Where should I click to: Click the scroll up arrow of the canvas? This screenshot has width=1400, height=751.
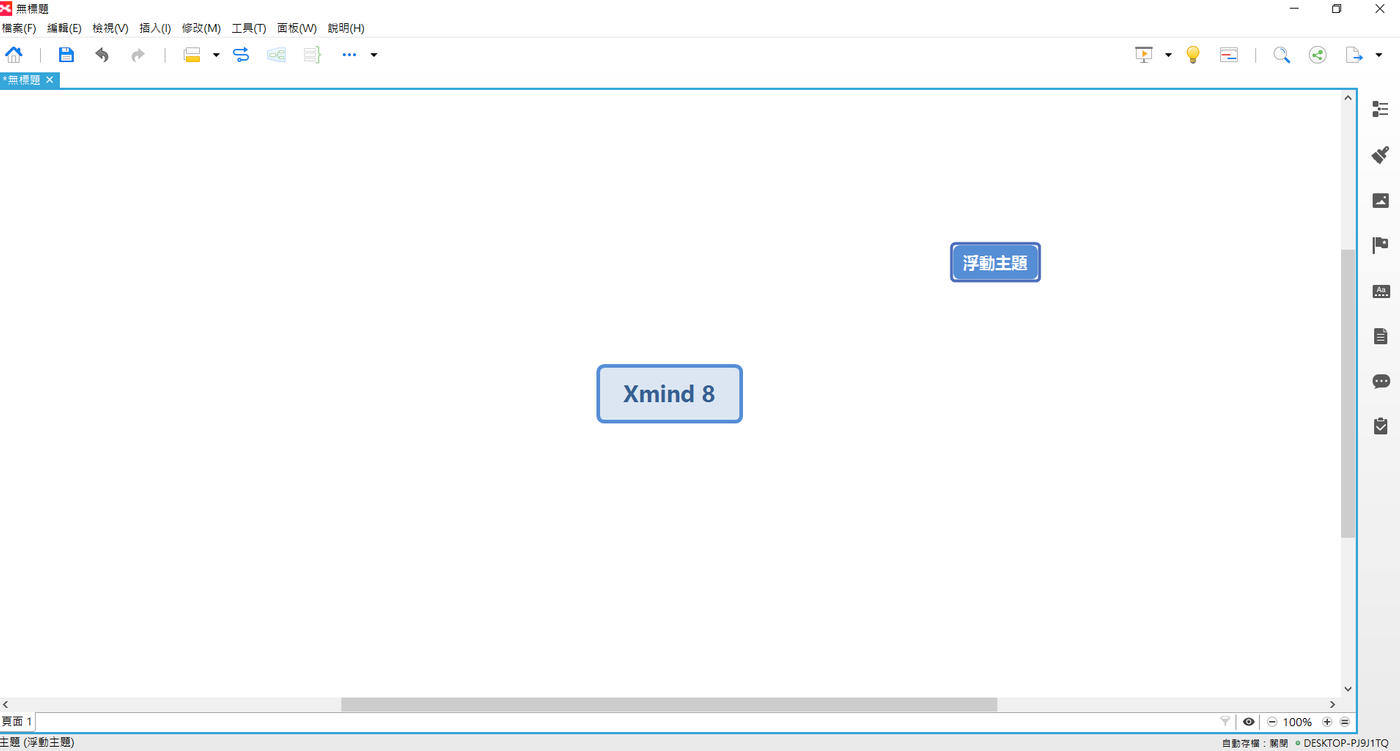[1348, 98]
